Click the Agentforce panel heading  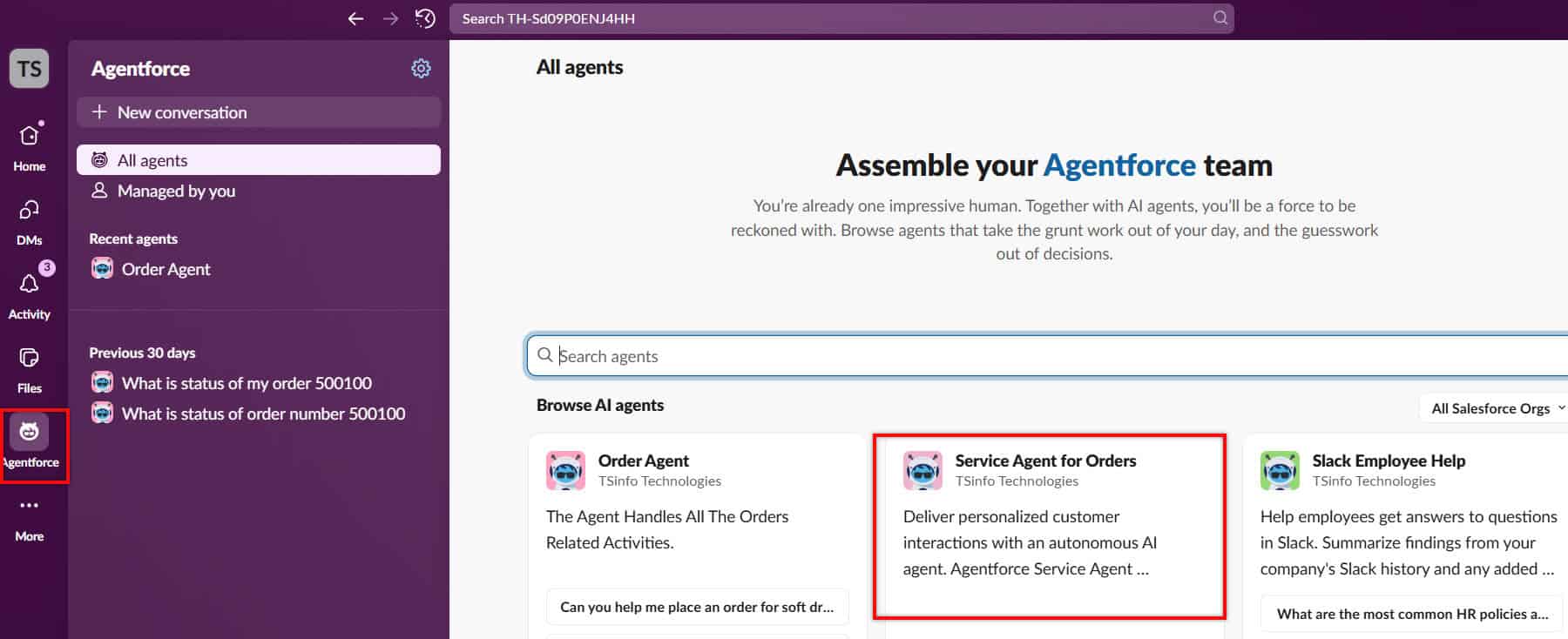tap(140, 68)
